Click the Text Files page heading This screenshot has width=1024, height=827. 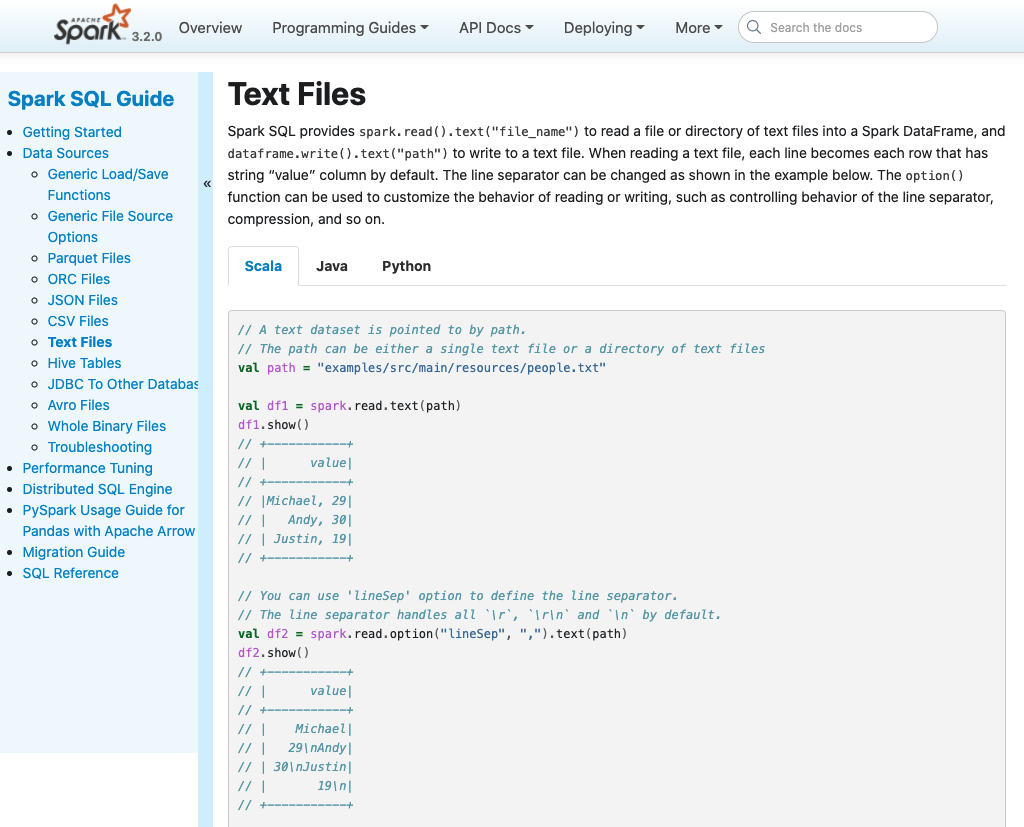point(296,94)
